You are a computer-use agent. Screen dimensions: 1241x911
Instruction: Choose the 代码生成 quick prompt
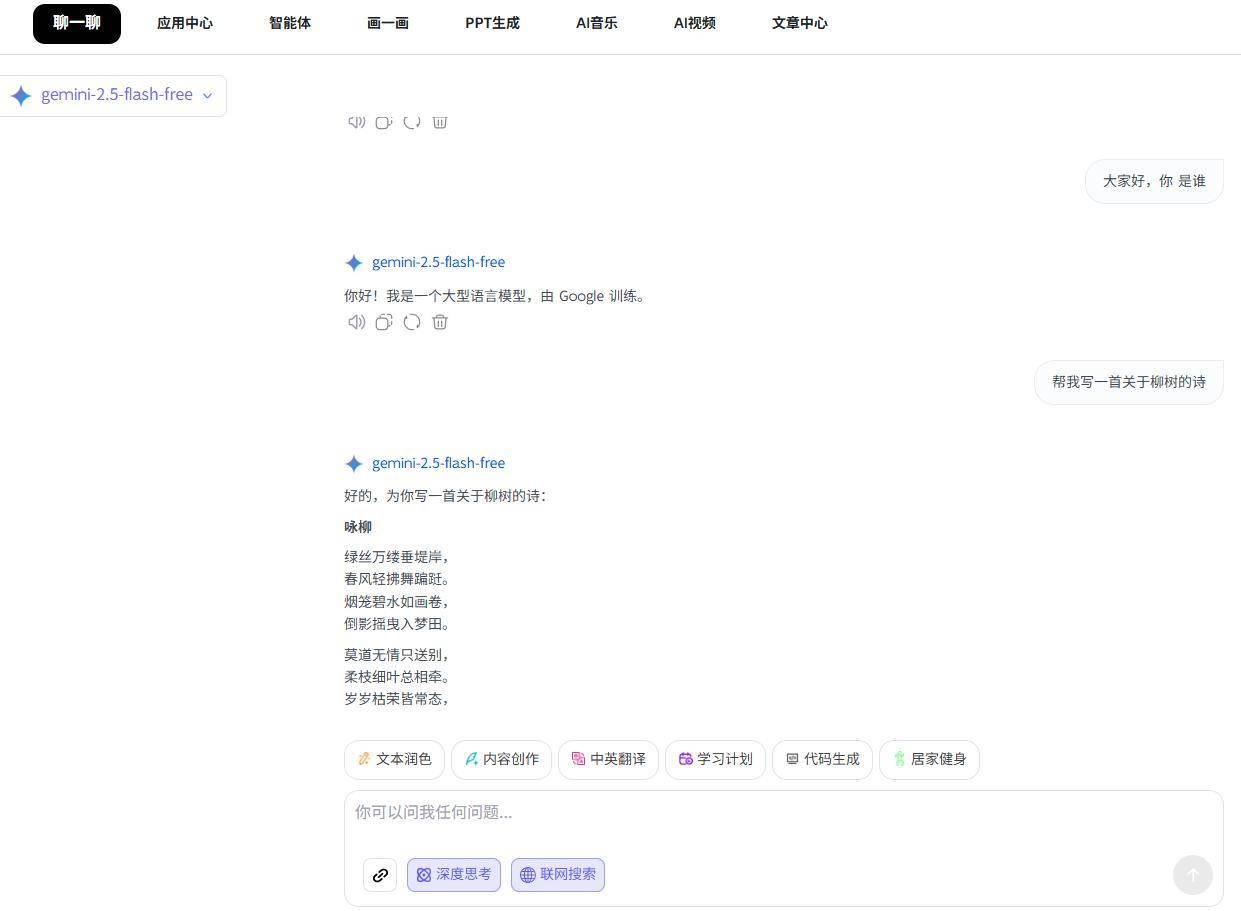pos(822,760)
